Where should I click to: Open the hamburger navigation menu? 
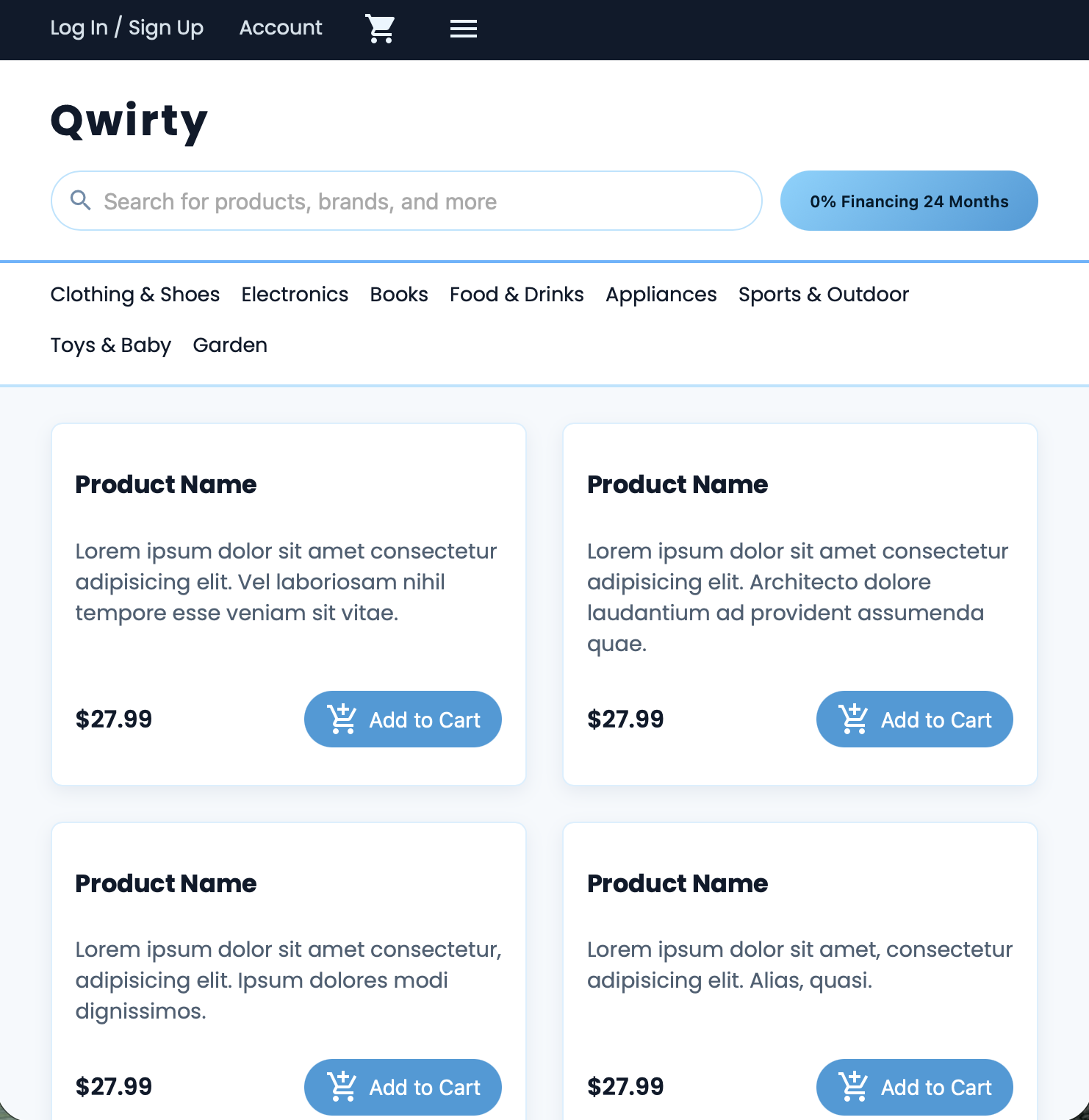pos(463,29)
